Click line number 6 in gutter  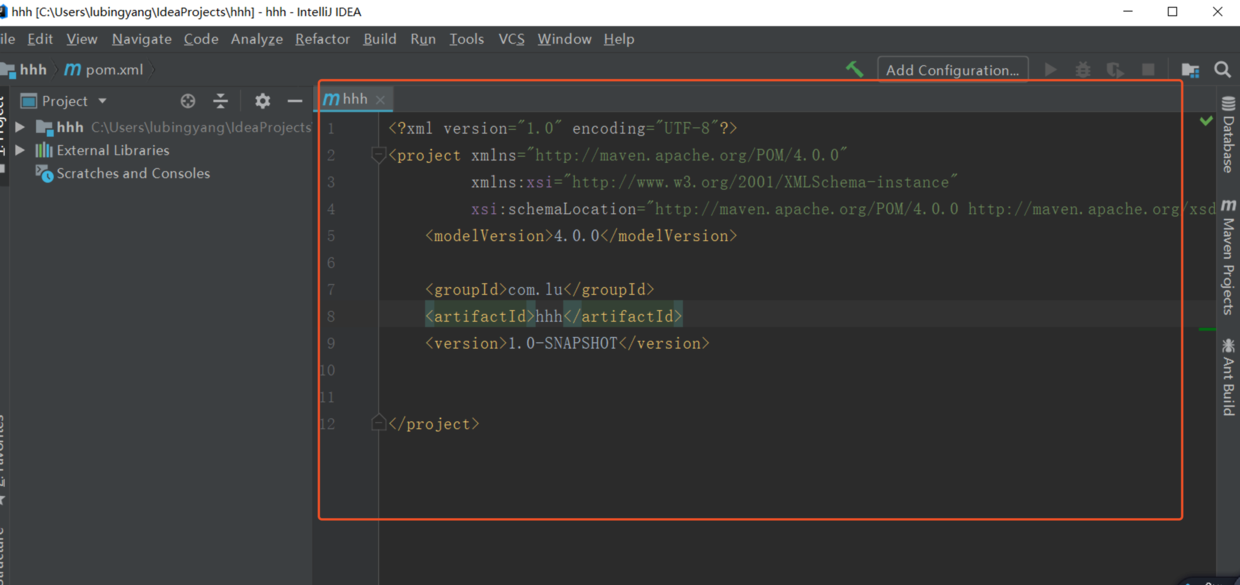coord(330,262)
